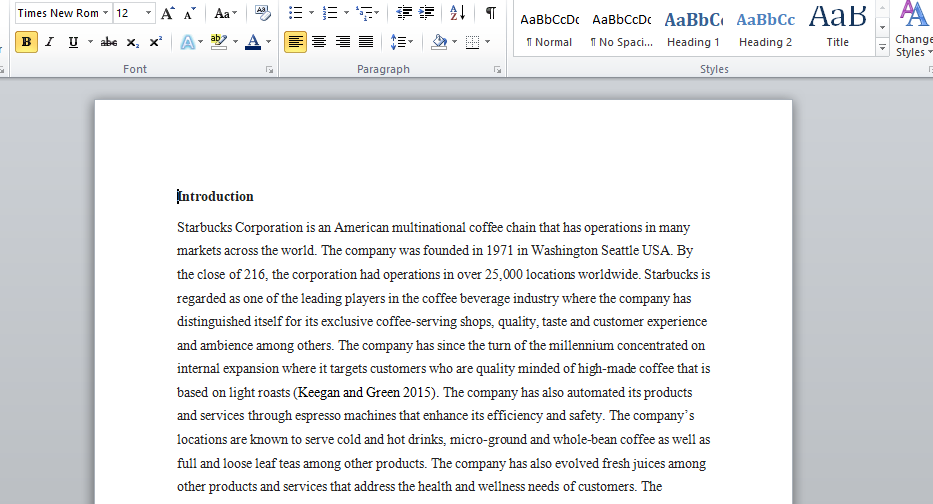Click the text 'Starbucks Corporation' in the document
The image size is (933, 504).
click(x=240, y=227)
